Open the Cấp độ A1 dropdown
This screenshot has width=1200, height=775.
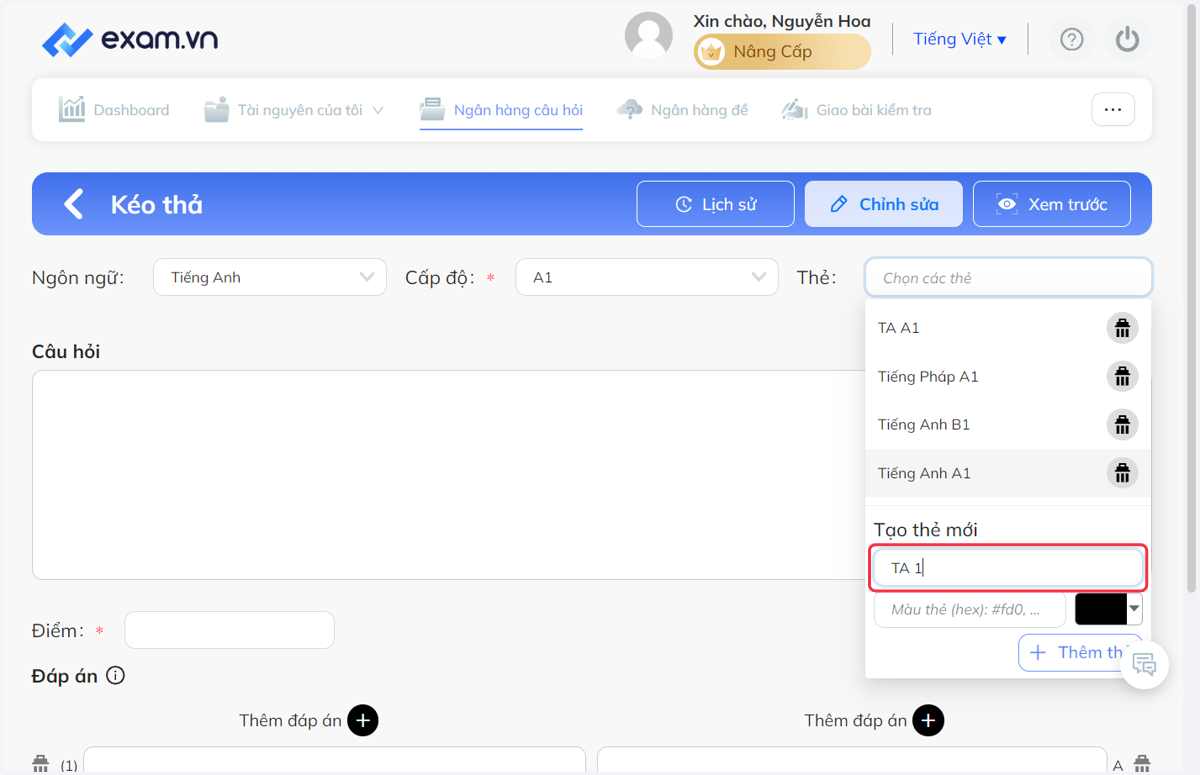pyautogui.click(x=647, y=277)
